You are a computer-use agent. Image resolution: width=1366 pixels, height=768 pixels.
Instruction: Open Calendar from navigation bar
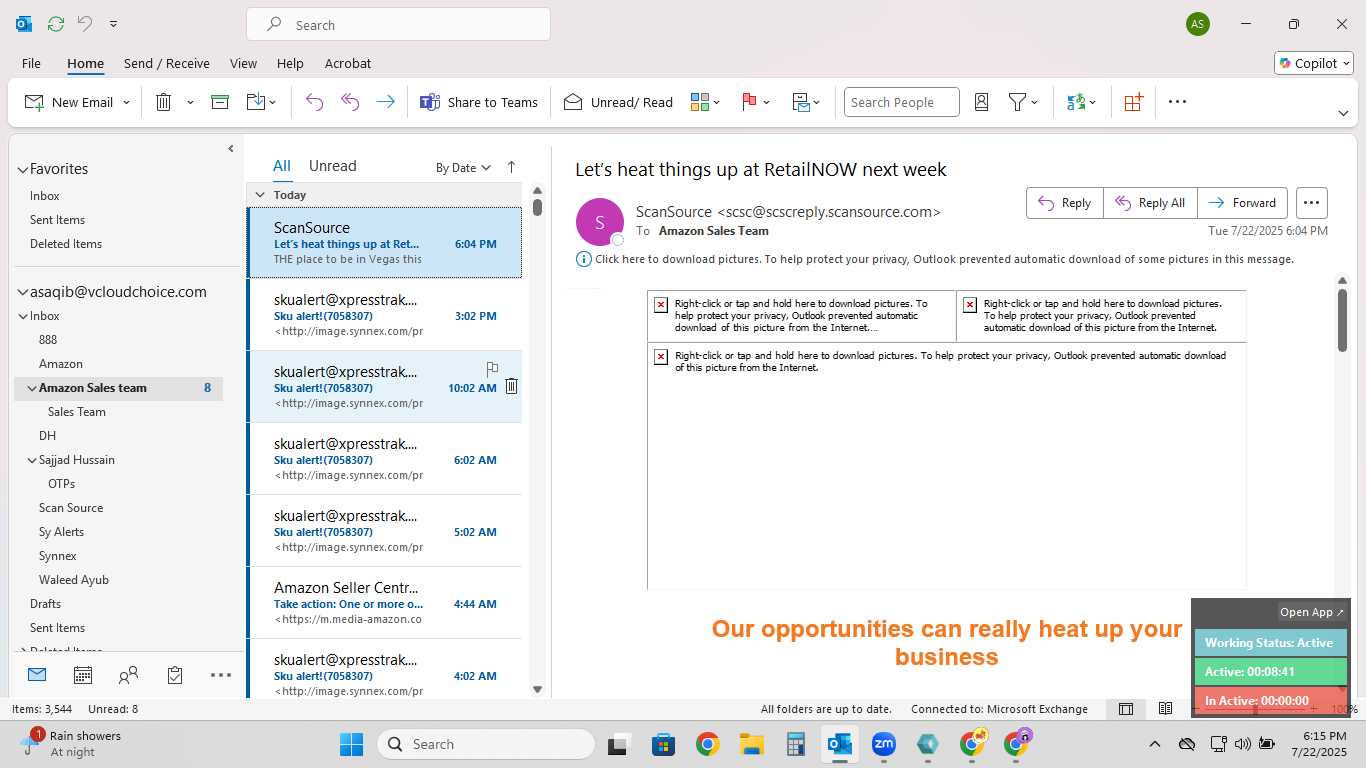83,676
